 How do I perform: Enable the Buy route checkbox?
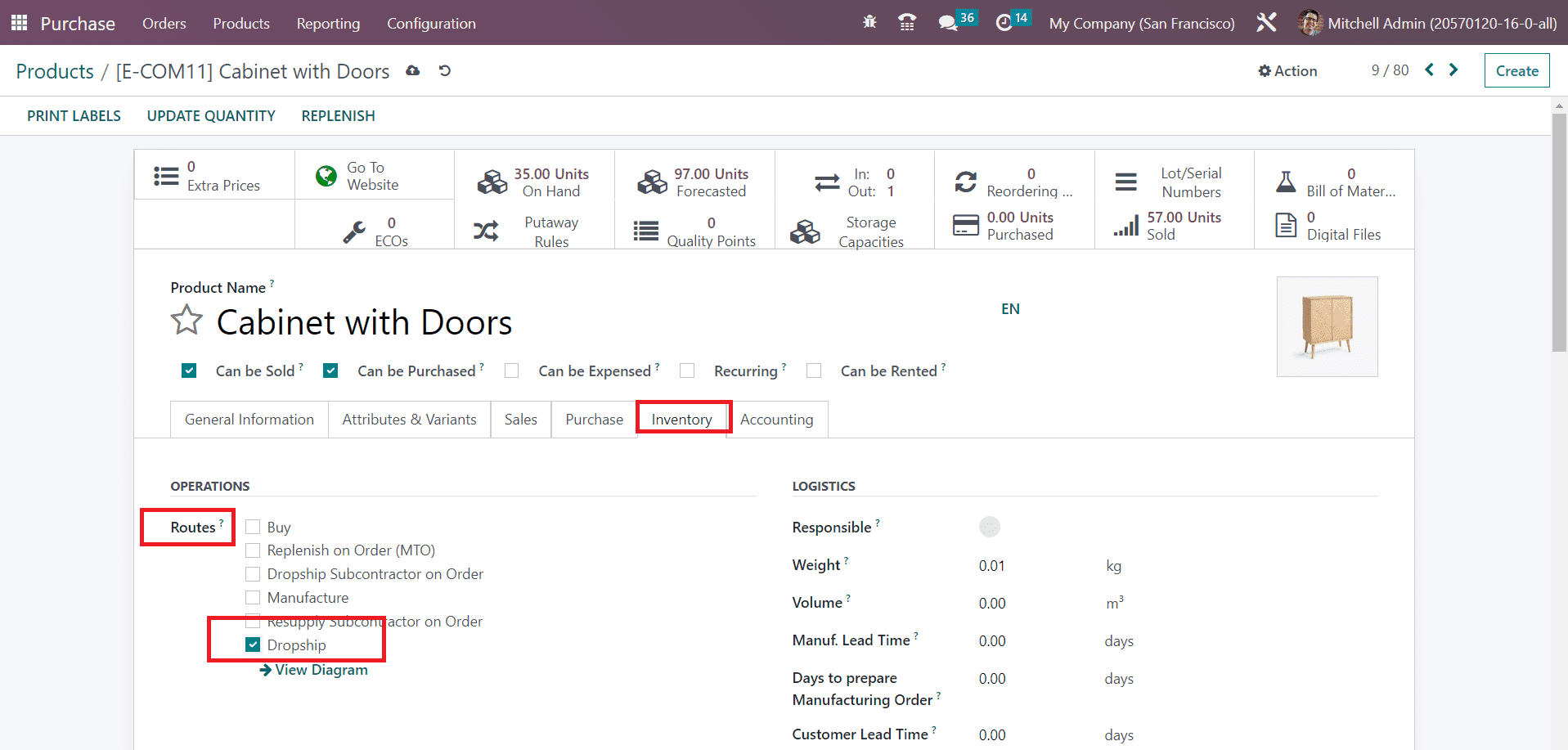point(254,528)
